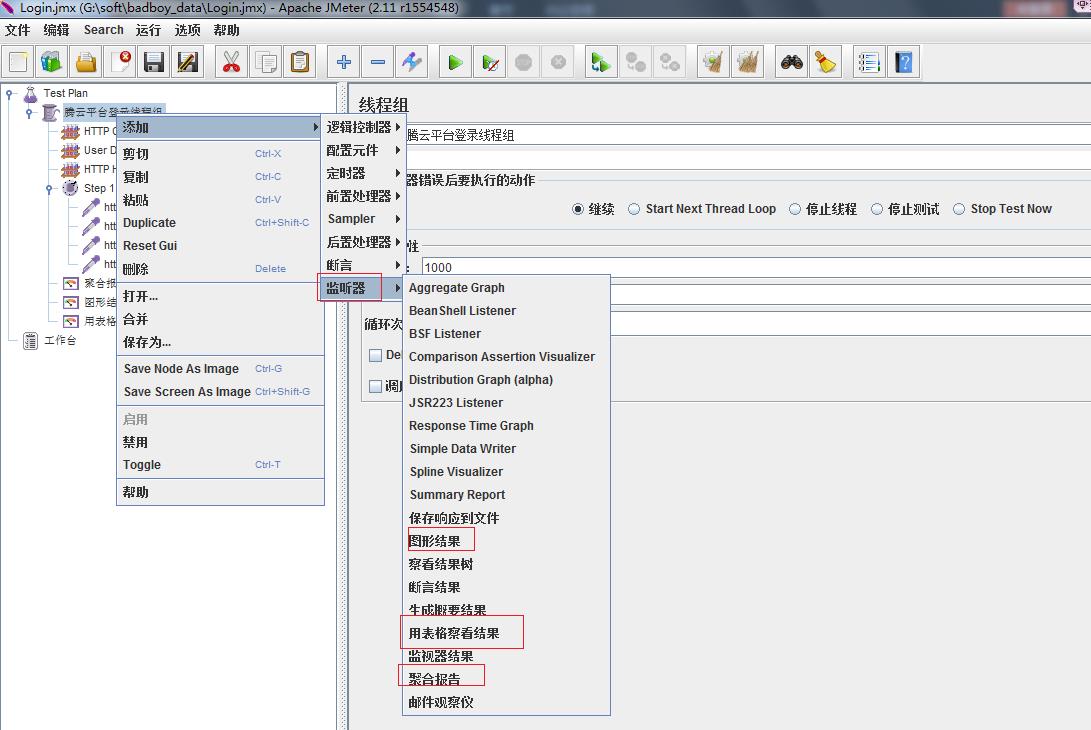1091x730 pixels.
Task: Click Start no pauses icon
Action: pos(490,62)
